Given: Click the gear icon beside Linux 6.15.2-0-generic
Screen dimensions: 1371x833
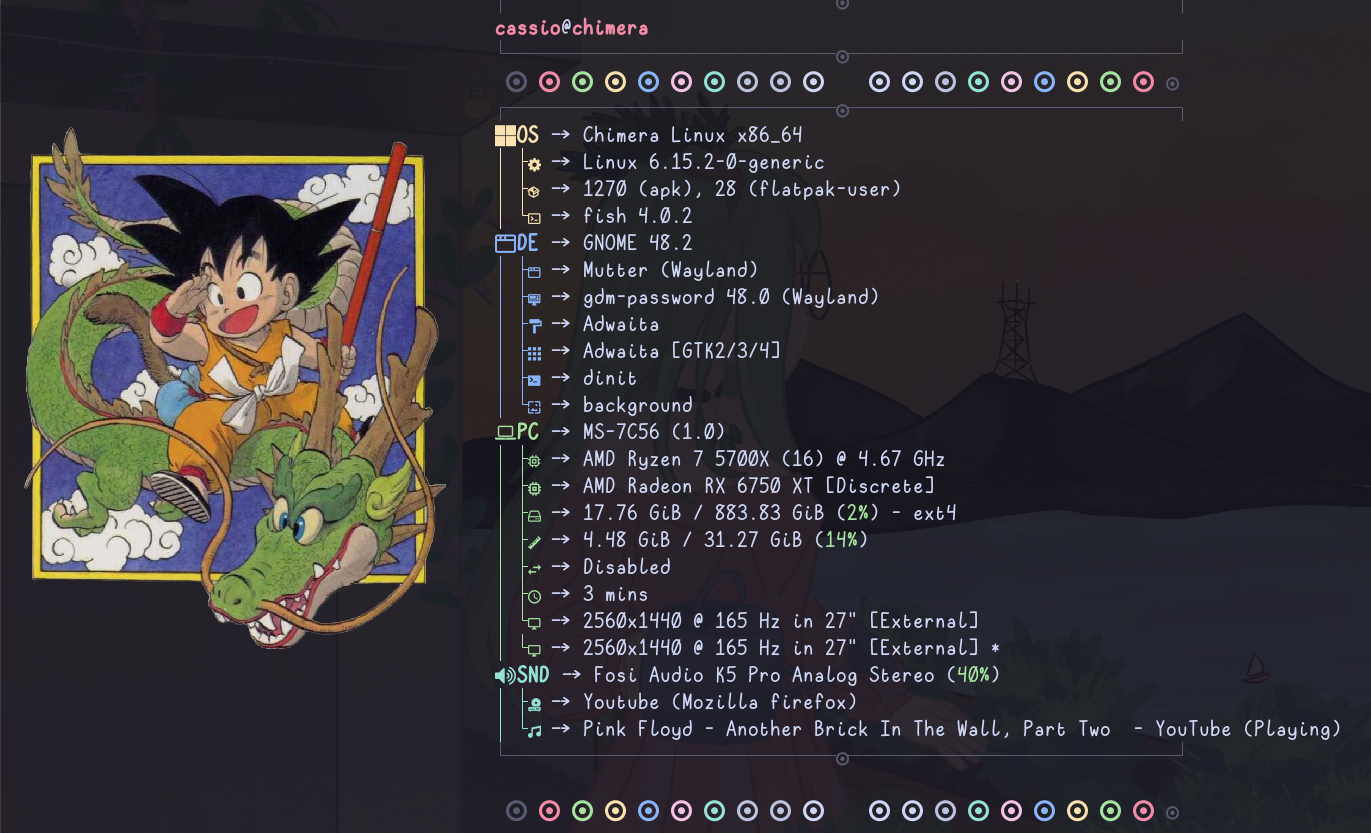Looking at the screenshot, I should 534,163.
